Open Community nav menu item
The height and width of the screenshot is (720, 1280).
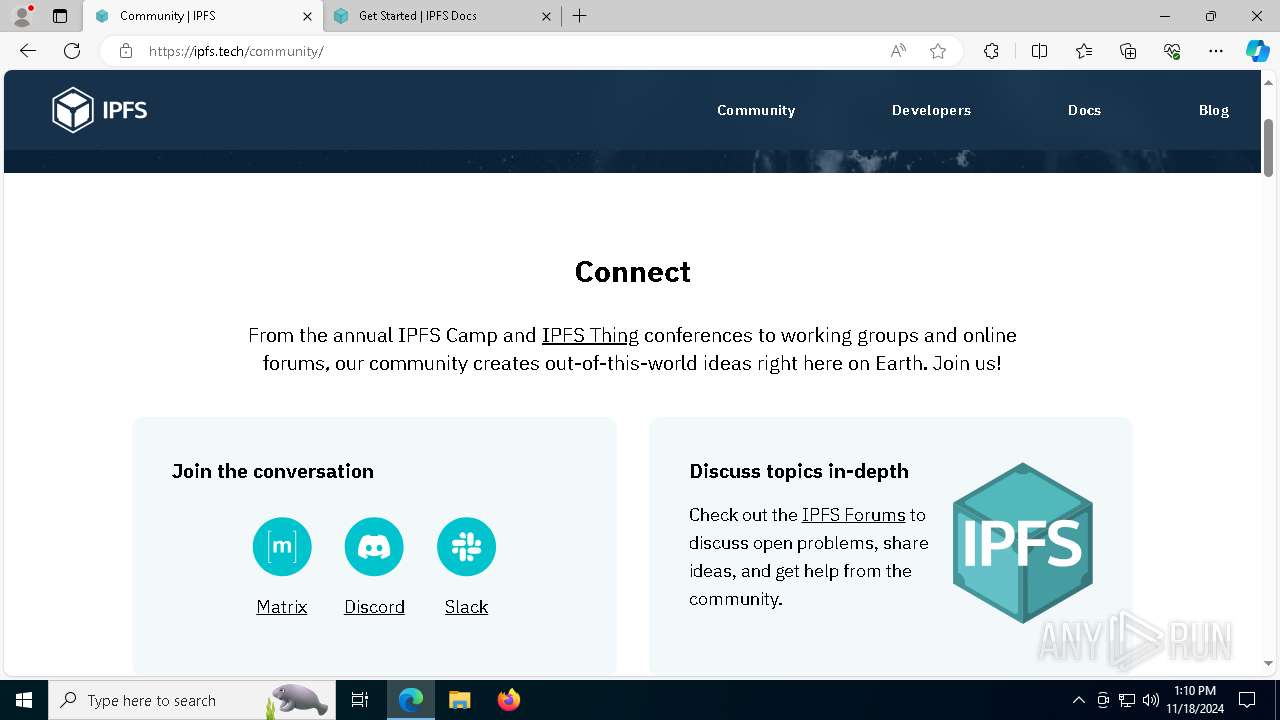pyautogui.click(x=756, y=110)
